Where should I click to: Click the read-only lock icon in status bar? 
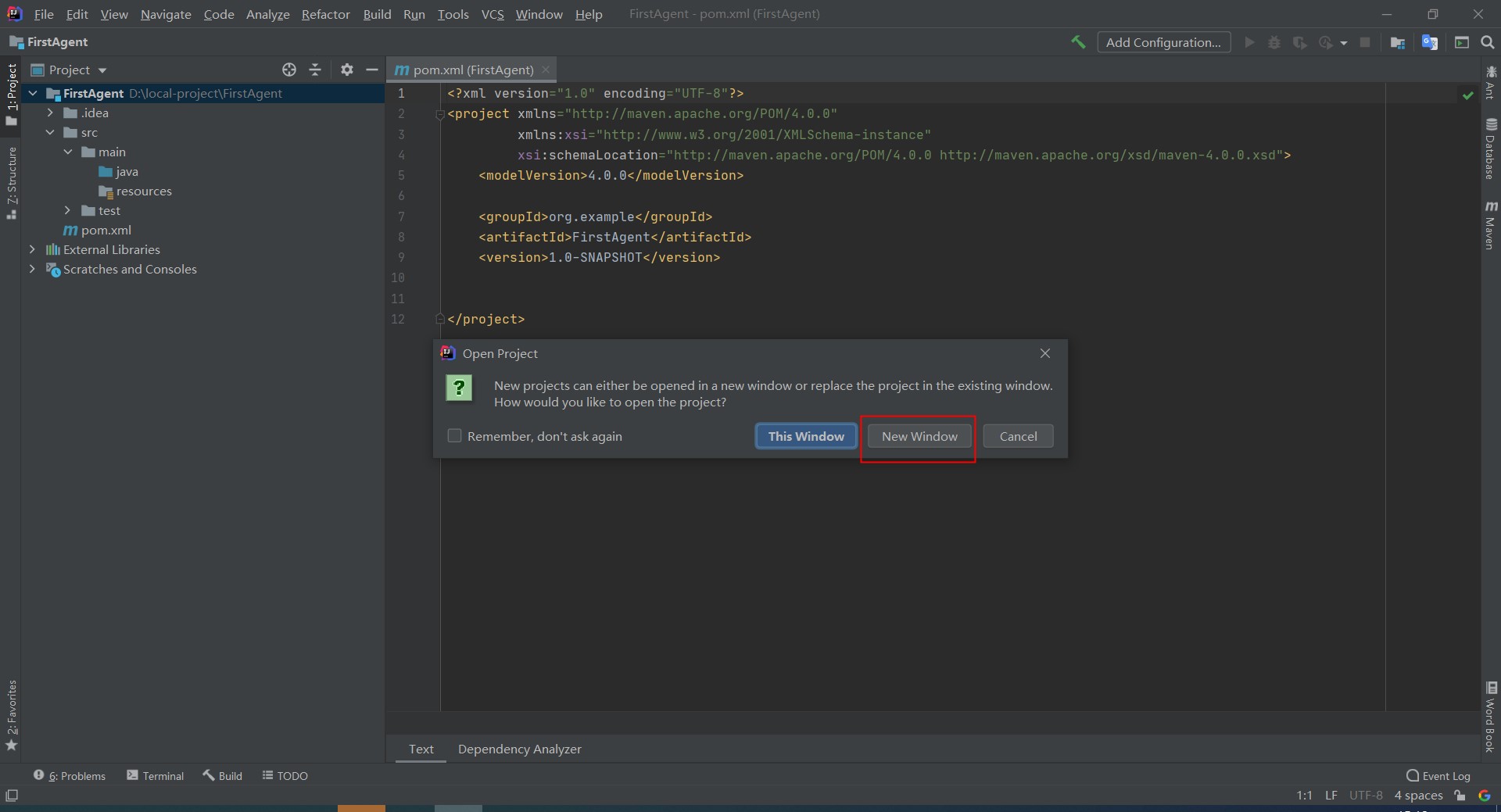(x=1460, y=796)
